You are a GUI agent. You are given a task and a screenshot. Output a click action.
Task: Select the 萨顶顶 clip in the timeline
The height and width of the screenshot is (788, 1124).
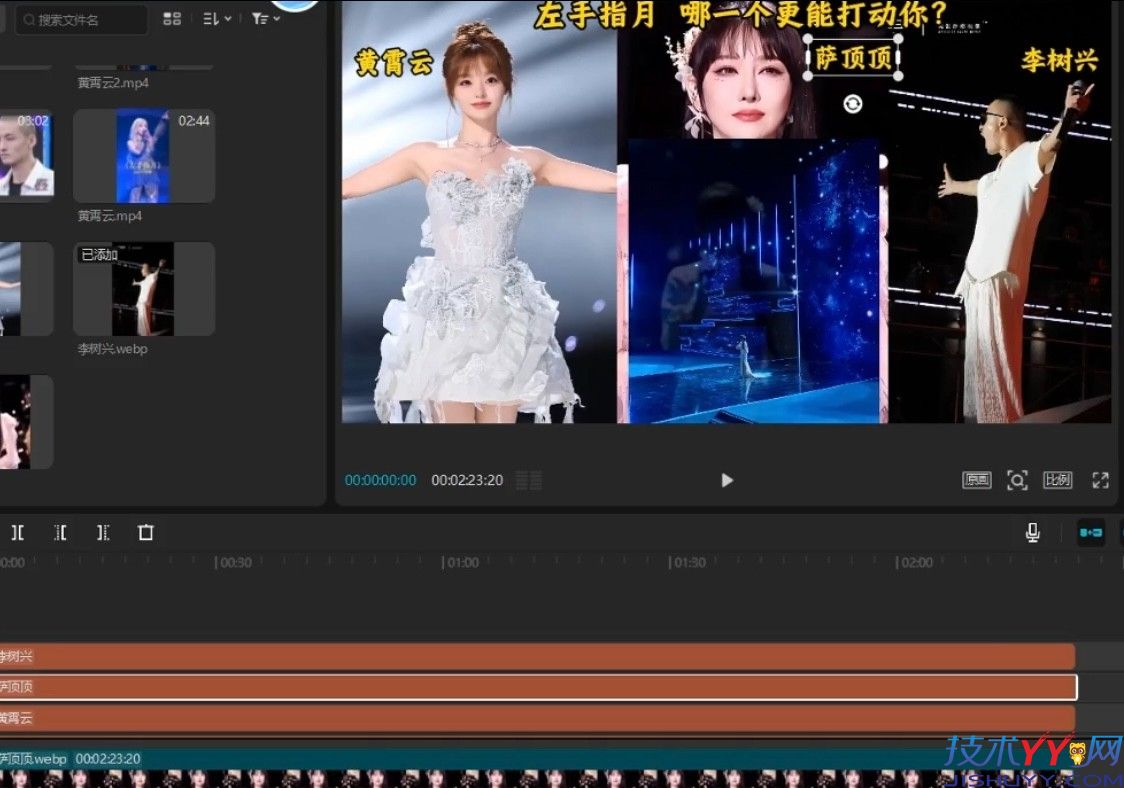[500, 687]
